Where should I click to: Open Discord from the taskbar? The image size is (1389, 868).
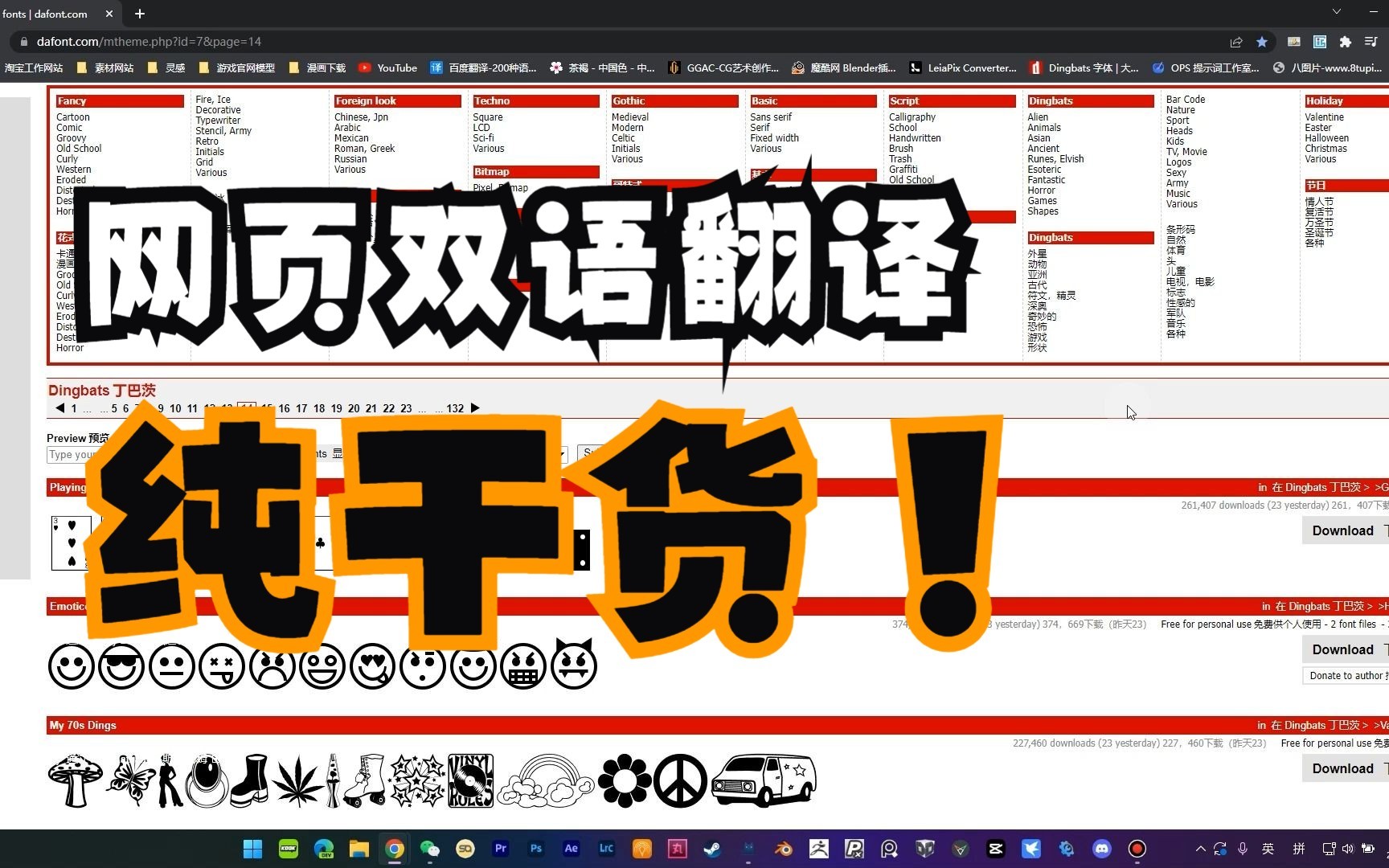click(x=1101, y=849)
